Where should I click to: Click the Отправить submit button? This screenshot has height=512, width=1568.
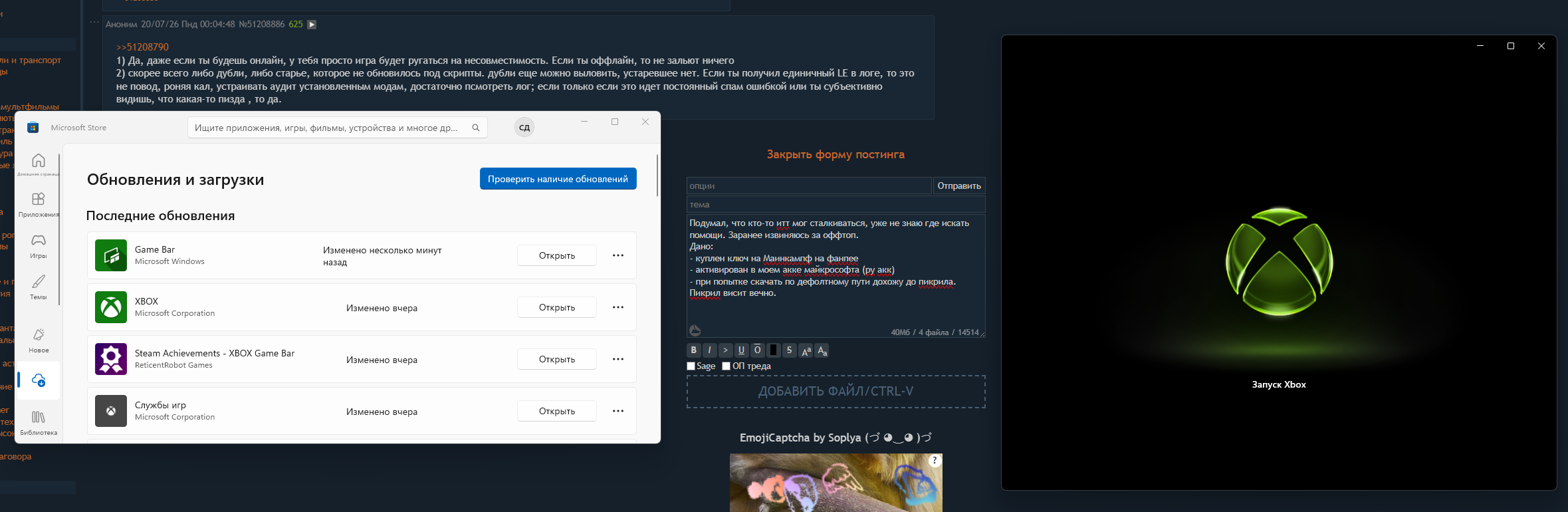[959, 186]
